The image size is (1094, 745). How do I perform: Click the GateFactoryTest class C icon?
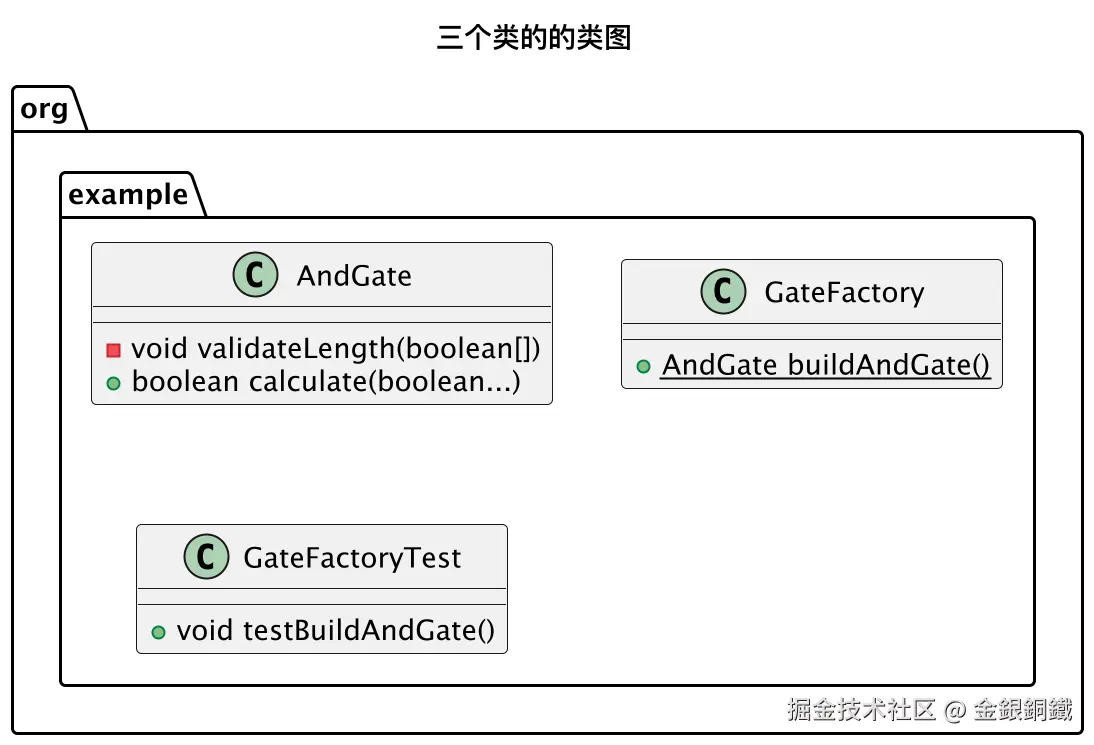(206, 557)
